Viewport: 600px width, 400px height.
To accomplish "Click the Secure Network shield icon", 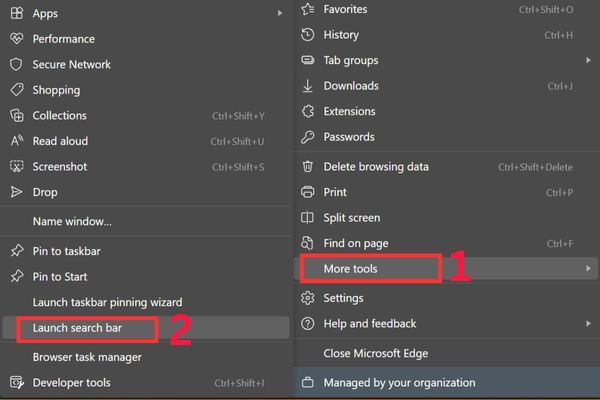I will (x=16, y=64).
